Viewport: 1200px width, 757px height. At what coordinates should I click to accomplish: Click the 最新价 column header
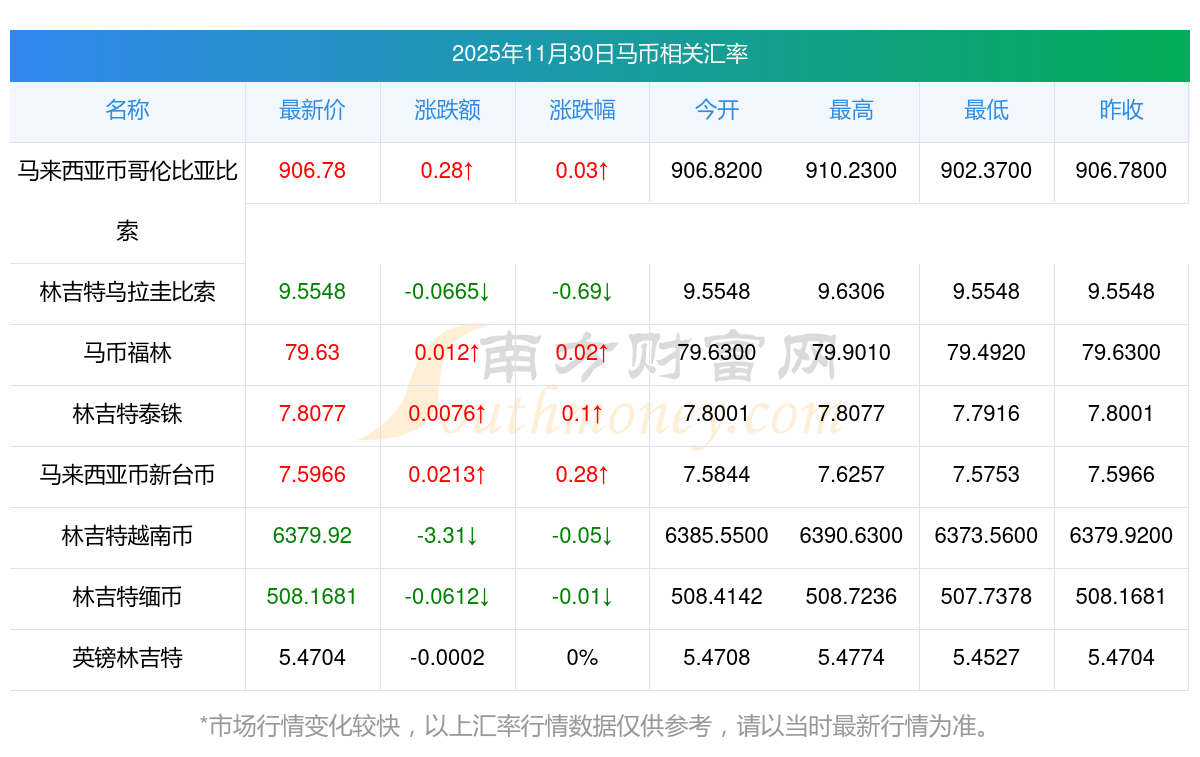pyautogui.click(x=312, y=111)
